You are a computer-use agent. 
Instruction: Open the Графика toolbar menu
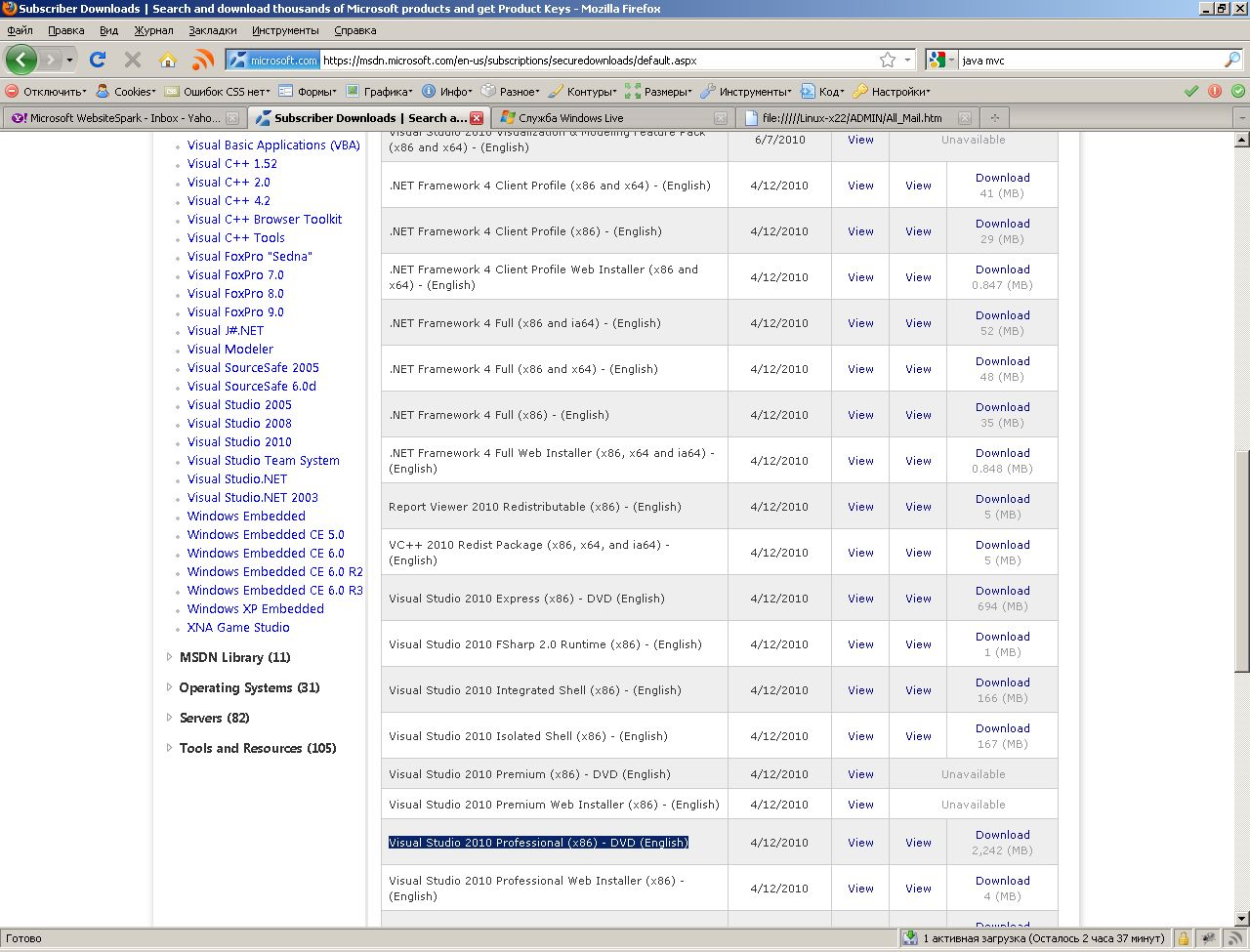378,91
